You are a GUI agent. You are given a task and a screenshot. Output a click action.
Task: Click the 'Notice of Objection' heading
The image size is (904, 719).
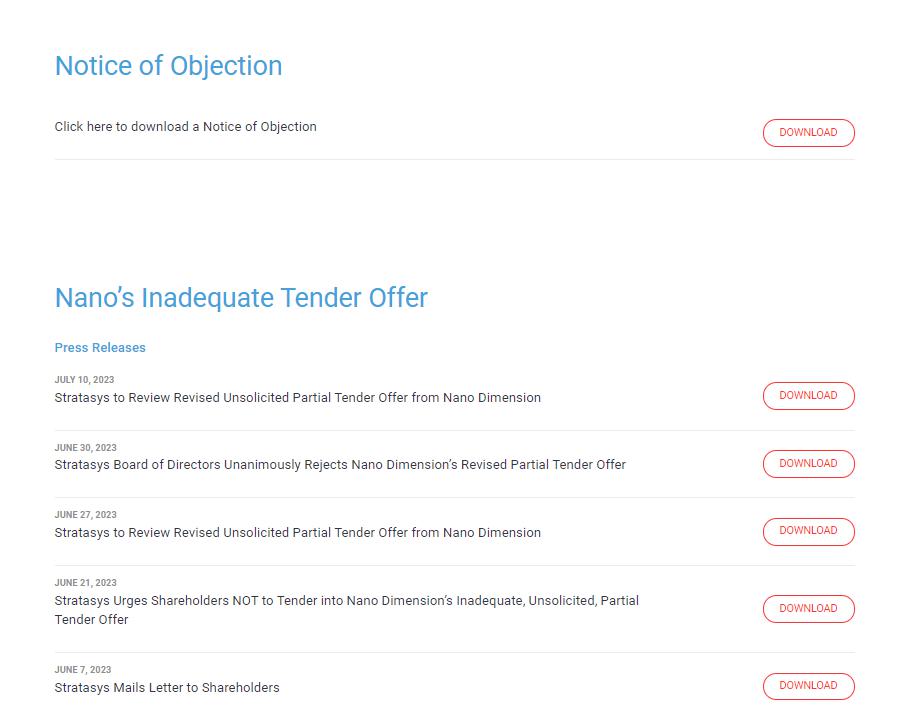click(168, 66)
